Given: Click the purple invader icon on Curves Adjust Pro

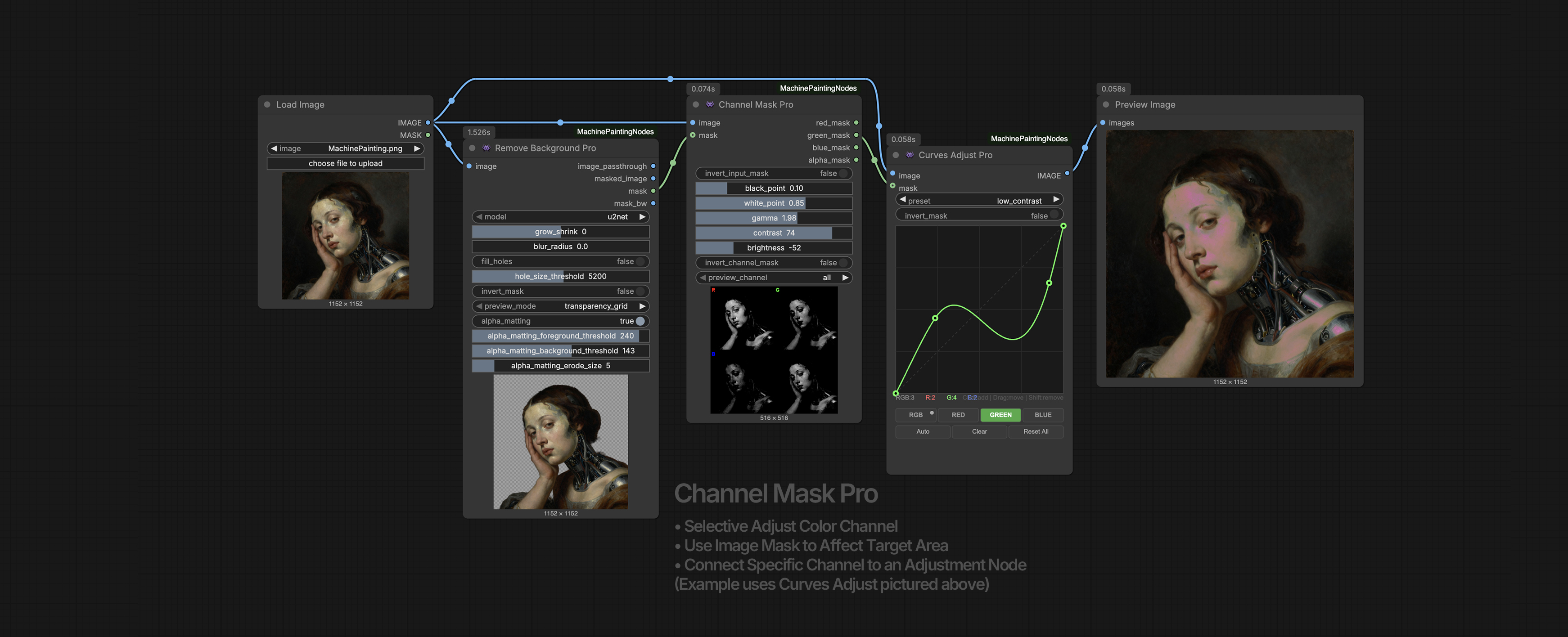Looking at the screenshot, I should point(910,155).
